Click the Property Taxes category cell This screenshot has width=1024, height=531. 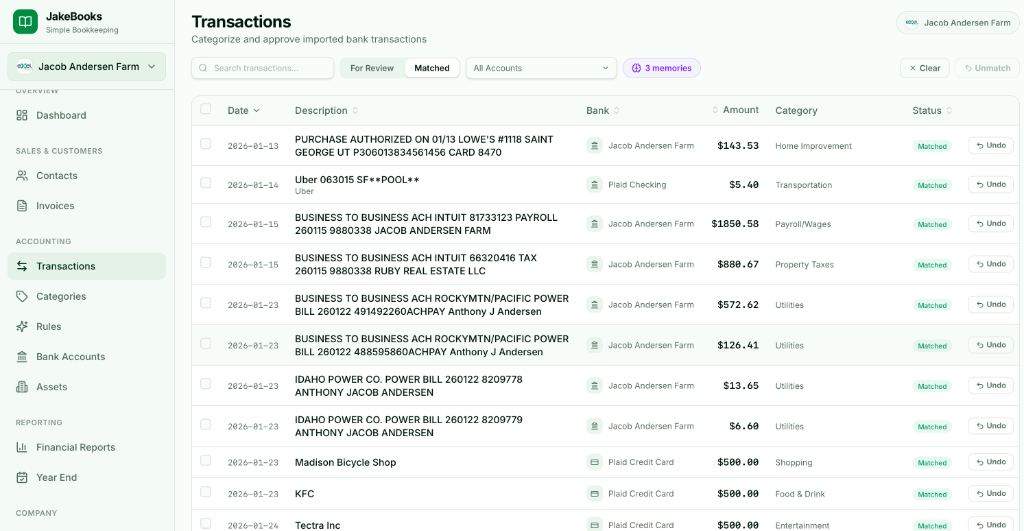[804, 265]
